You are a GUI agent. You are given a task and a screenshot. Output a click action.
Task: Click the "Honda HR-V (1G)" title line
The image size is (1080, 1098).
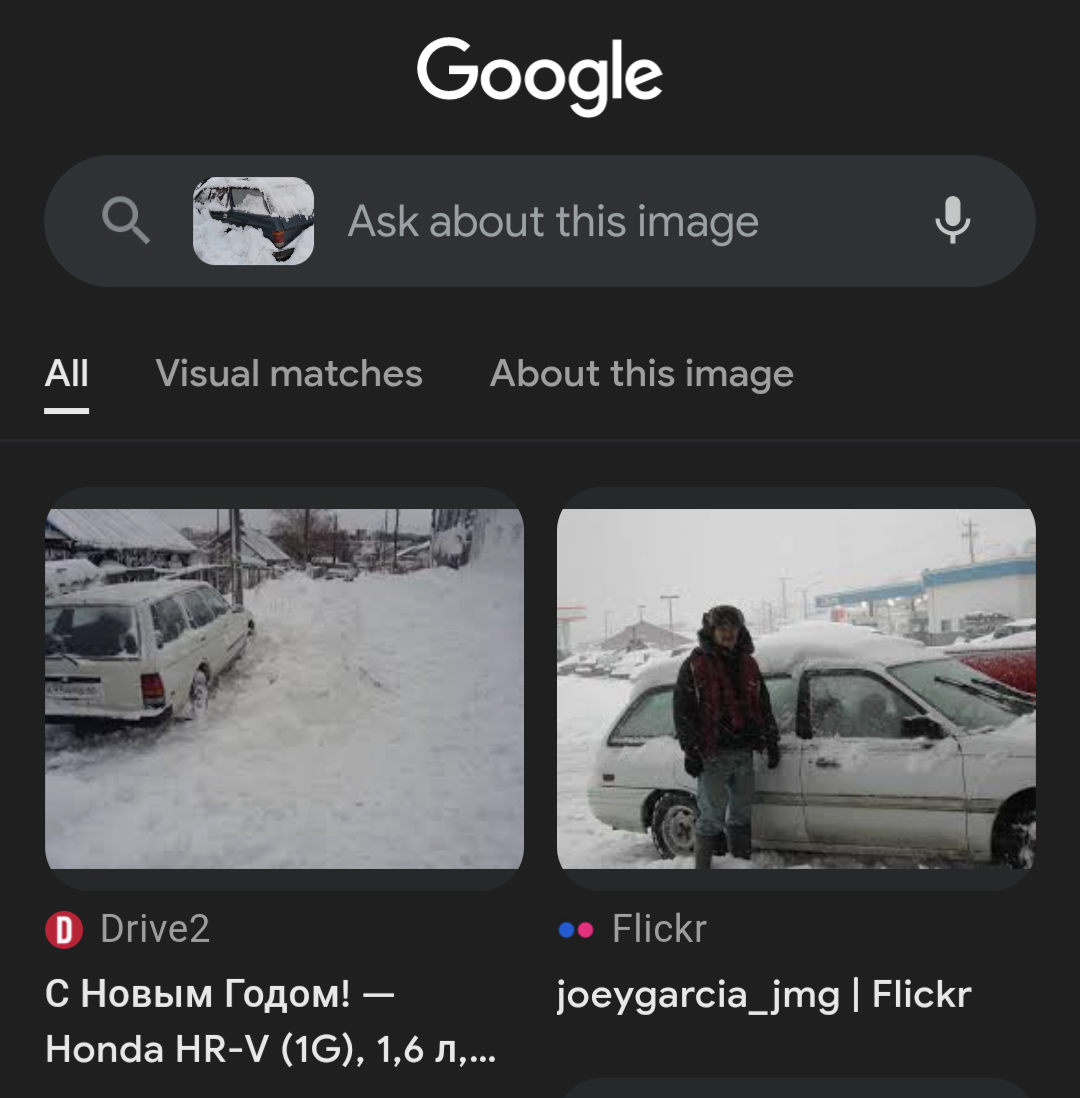tap(270, 1049)
